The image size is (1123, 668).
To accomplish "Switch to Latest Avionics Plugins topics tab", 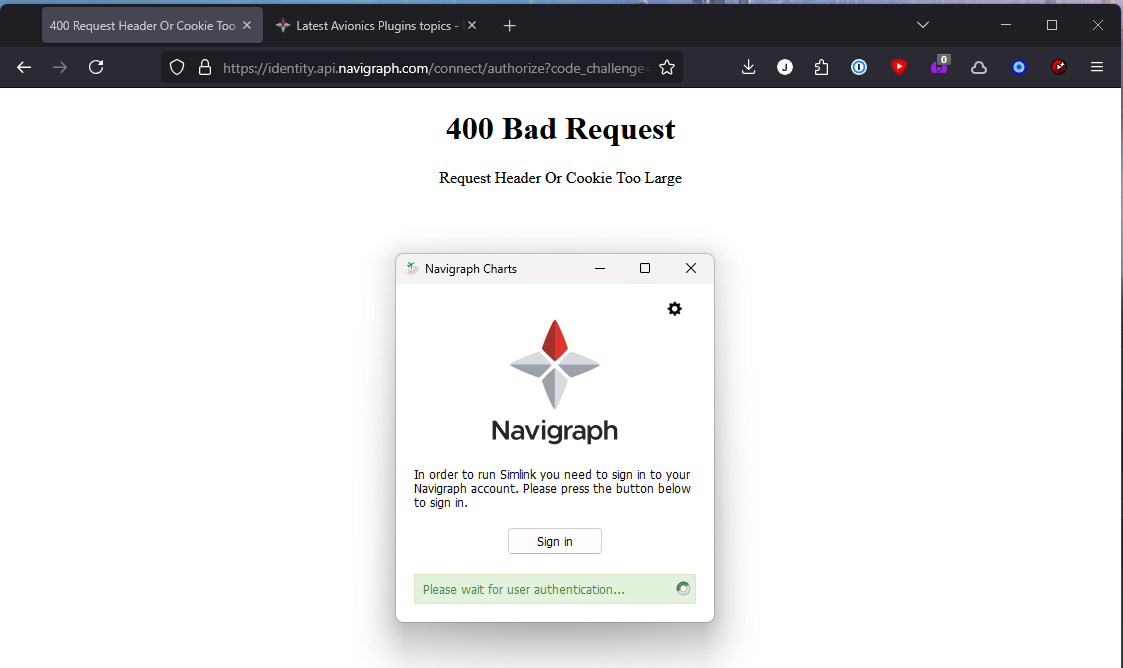I will pyautogui.click(x=377, y=26).
